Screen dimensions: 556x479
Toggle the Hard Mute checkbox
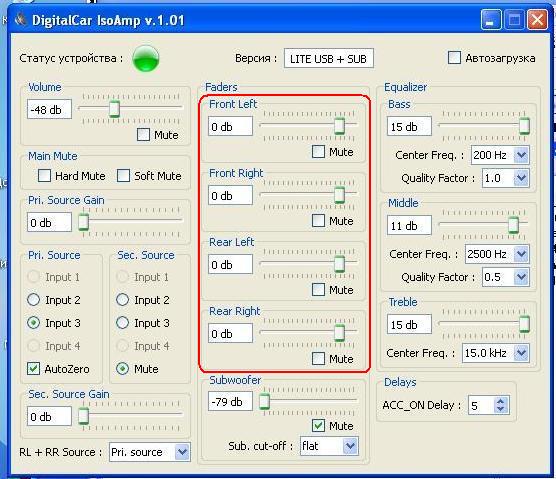tap(44, 176)
